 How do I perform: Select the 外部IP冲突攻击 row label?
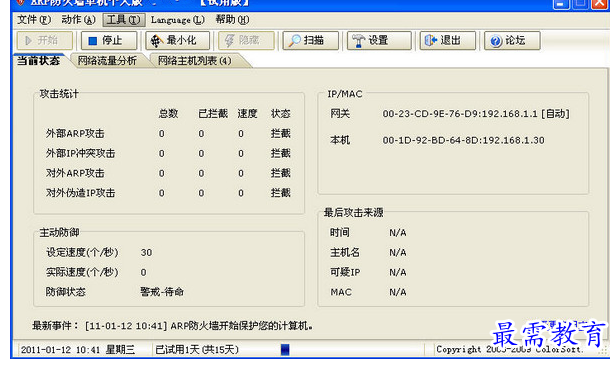coord(80,153)
